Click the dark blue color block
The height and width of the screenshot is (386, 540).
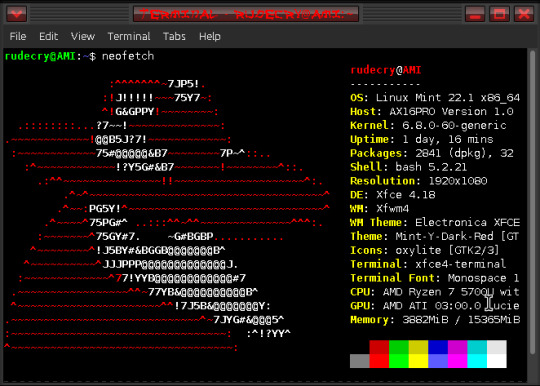coord(438,347)
